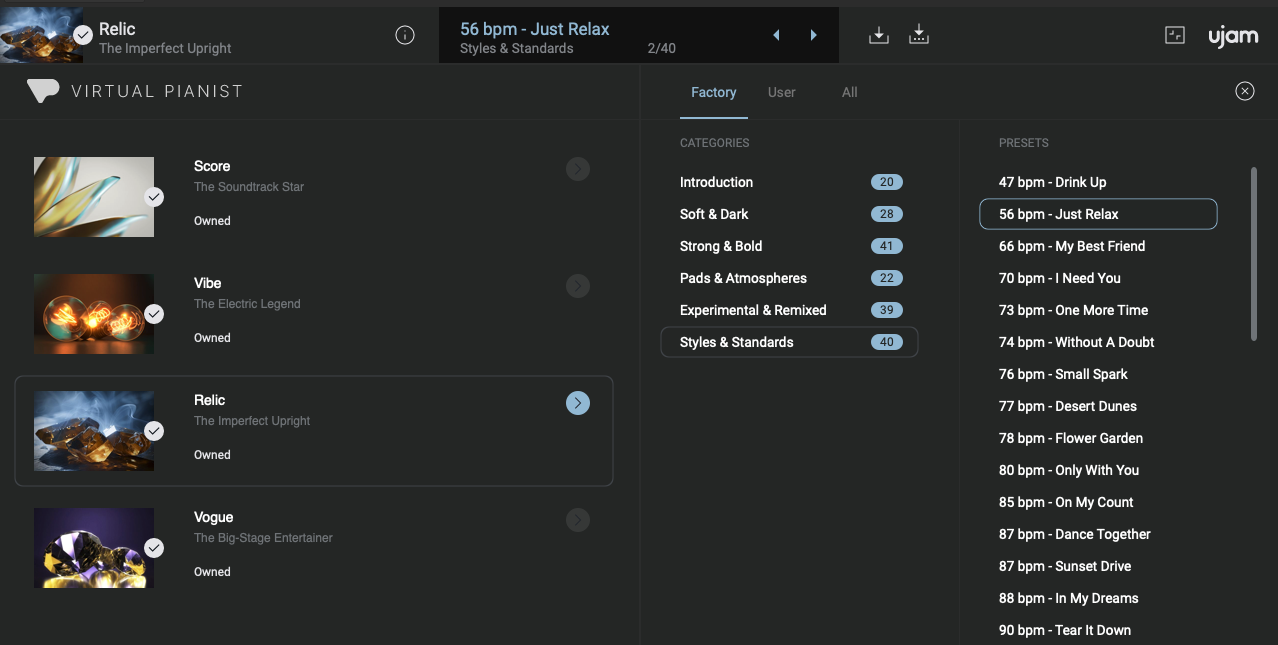1278x645 pixels.
Task: Click the blue arrow button on Relic row
Action: pos(578,403)
